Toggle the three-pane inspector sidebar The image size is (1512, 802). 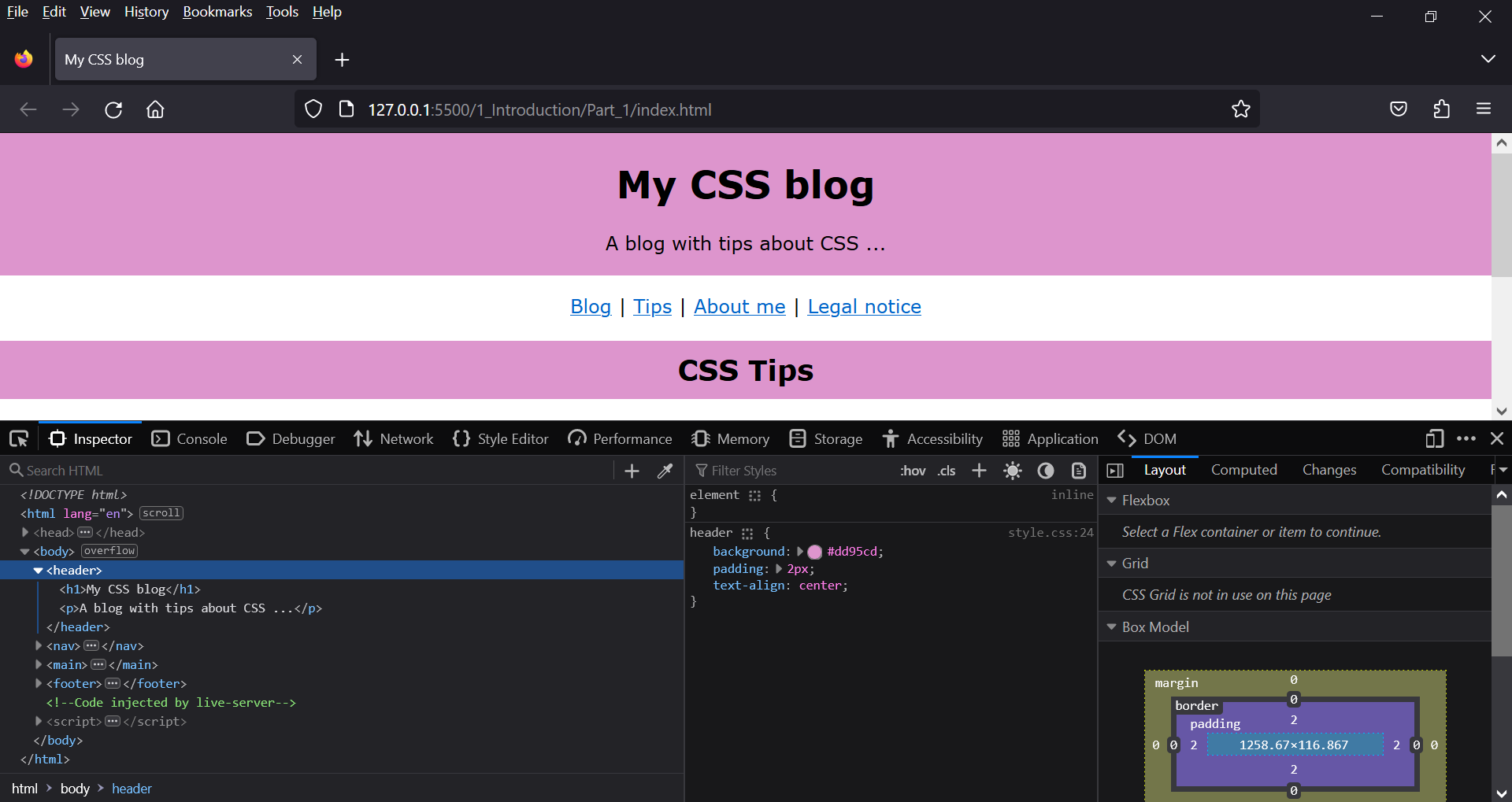(1115, 471)
